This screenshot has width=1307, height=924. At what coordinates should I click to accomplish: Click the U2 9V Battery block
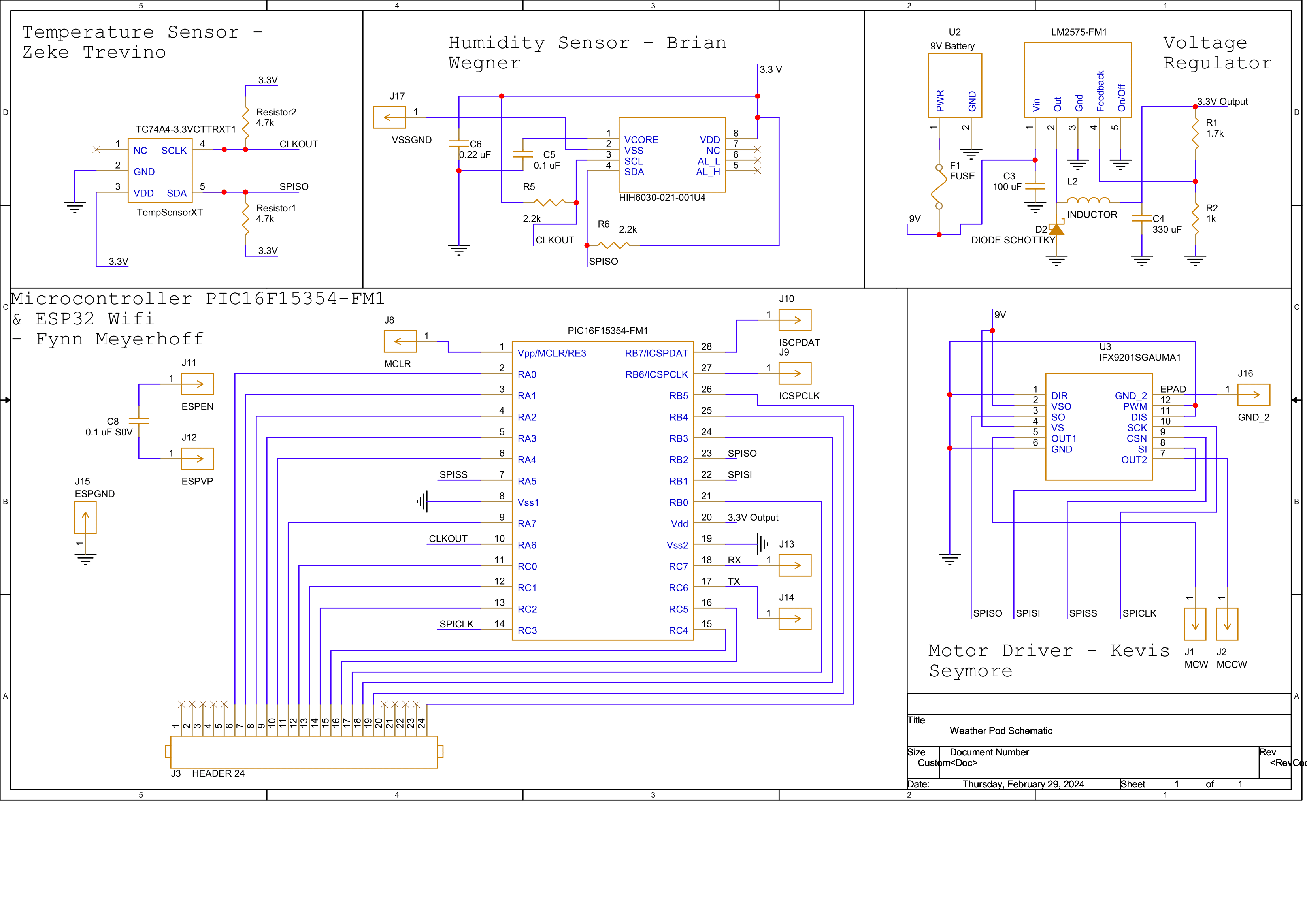[x=954, y=85]
